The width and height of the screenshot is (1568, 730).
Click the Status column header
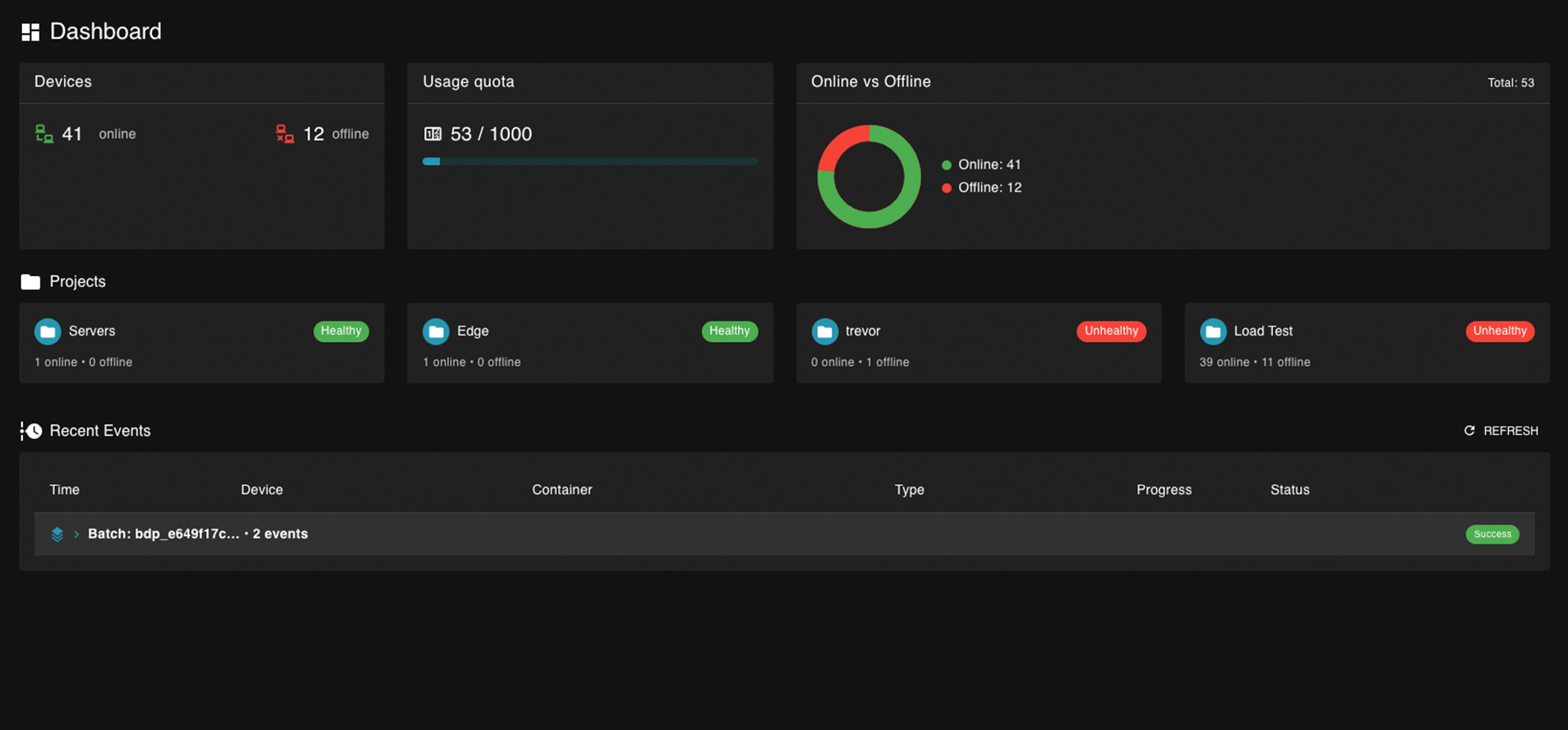pos(1289,490)
